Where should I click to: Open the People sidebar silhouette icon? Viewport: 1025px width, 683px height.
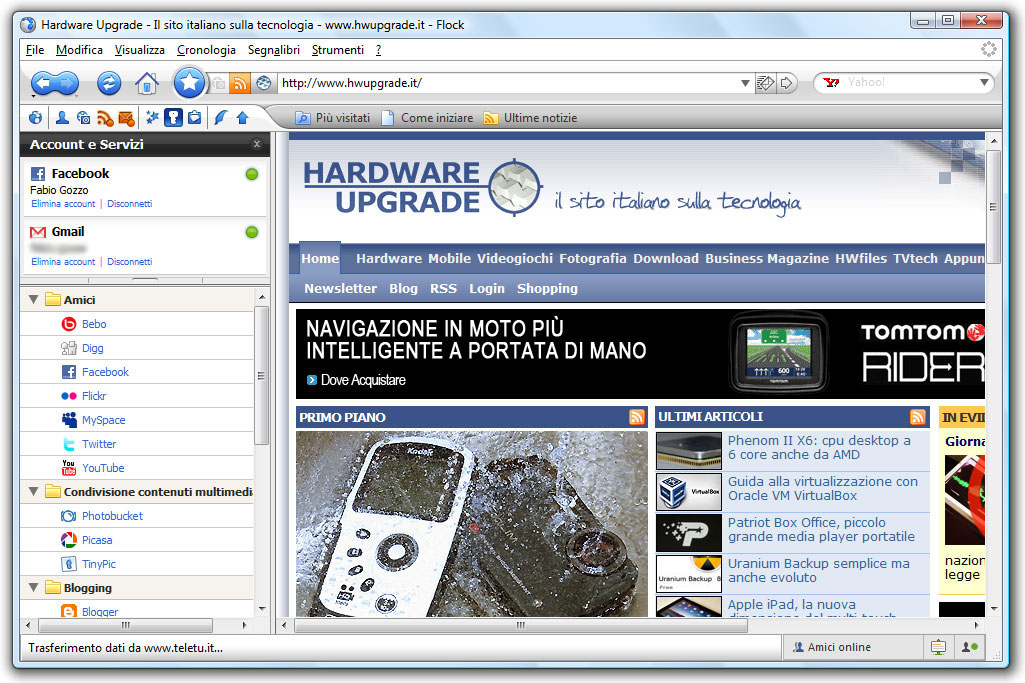[x=62, y=118]
